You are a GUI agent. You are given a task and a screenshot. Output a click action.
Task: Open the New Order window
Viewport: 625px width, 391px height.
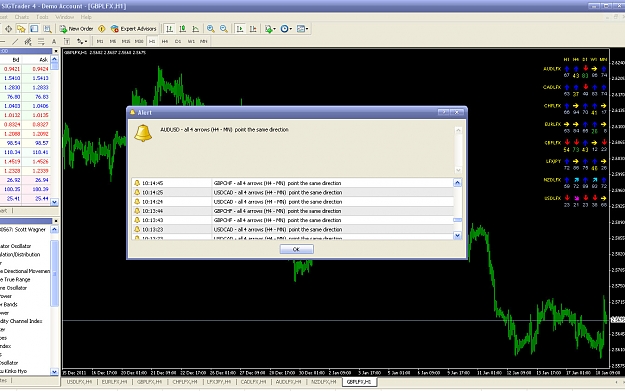[76, 29]
